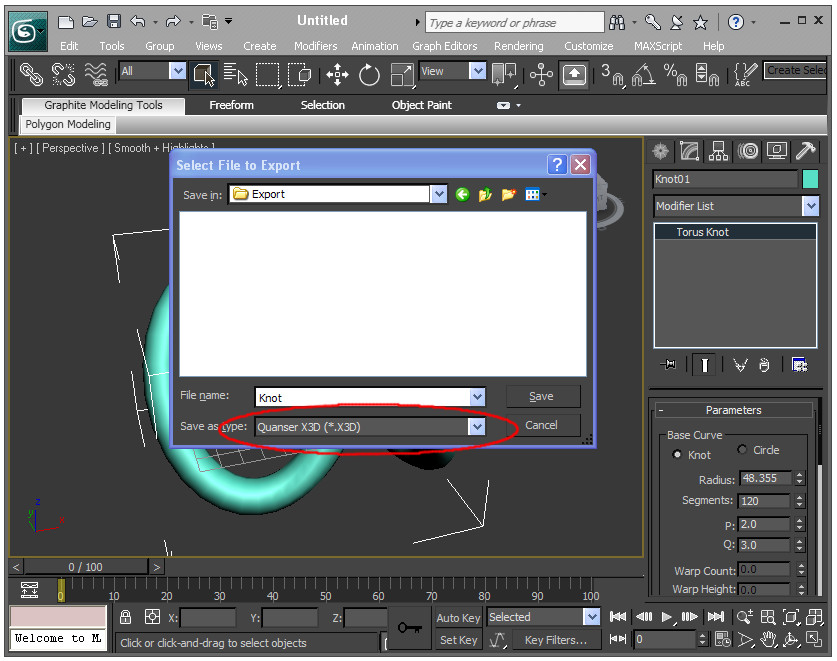This screenshot has width=837, height=661.
Task: Choose the Circle base curve option
Action: tap(740, 450)
